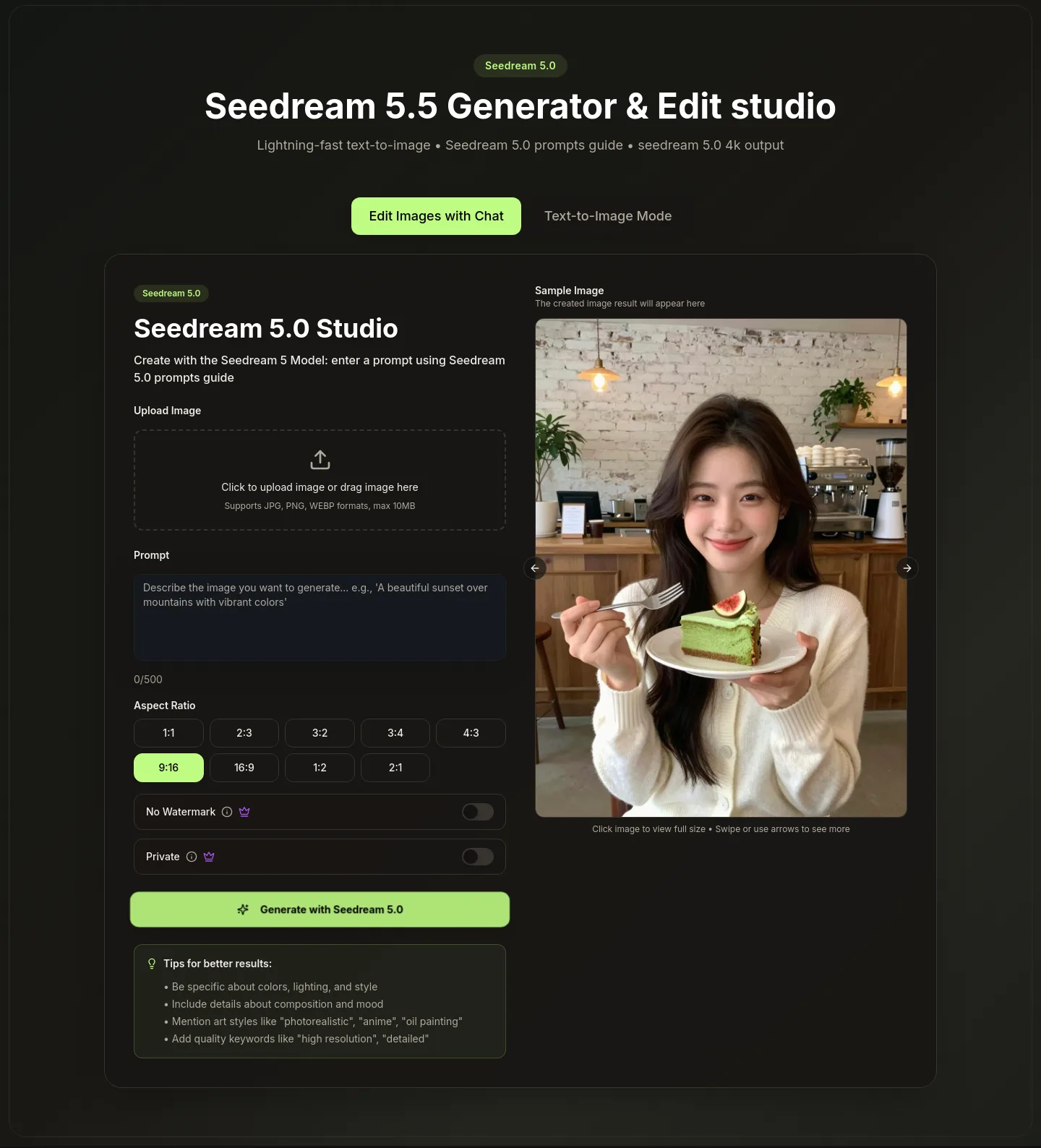The height and width of the screenshot is (1148, 1041).
Task: Focus the Prompt text area
Action: [320, 617]
